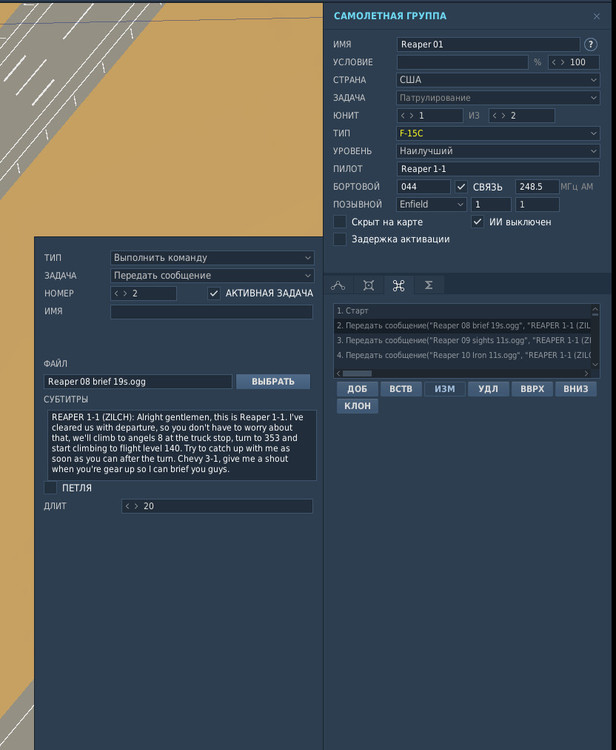Click the first callsign number field
Viewport: 616px width, 750px height.
(491, 204)
